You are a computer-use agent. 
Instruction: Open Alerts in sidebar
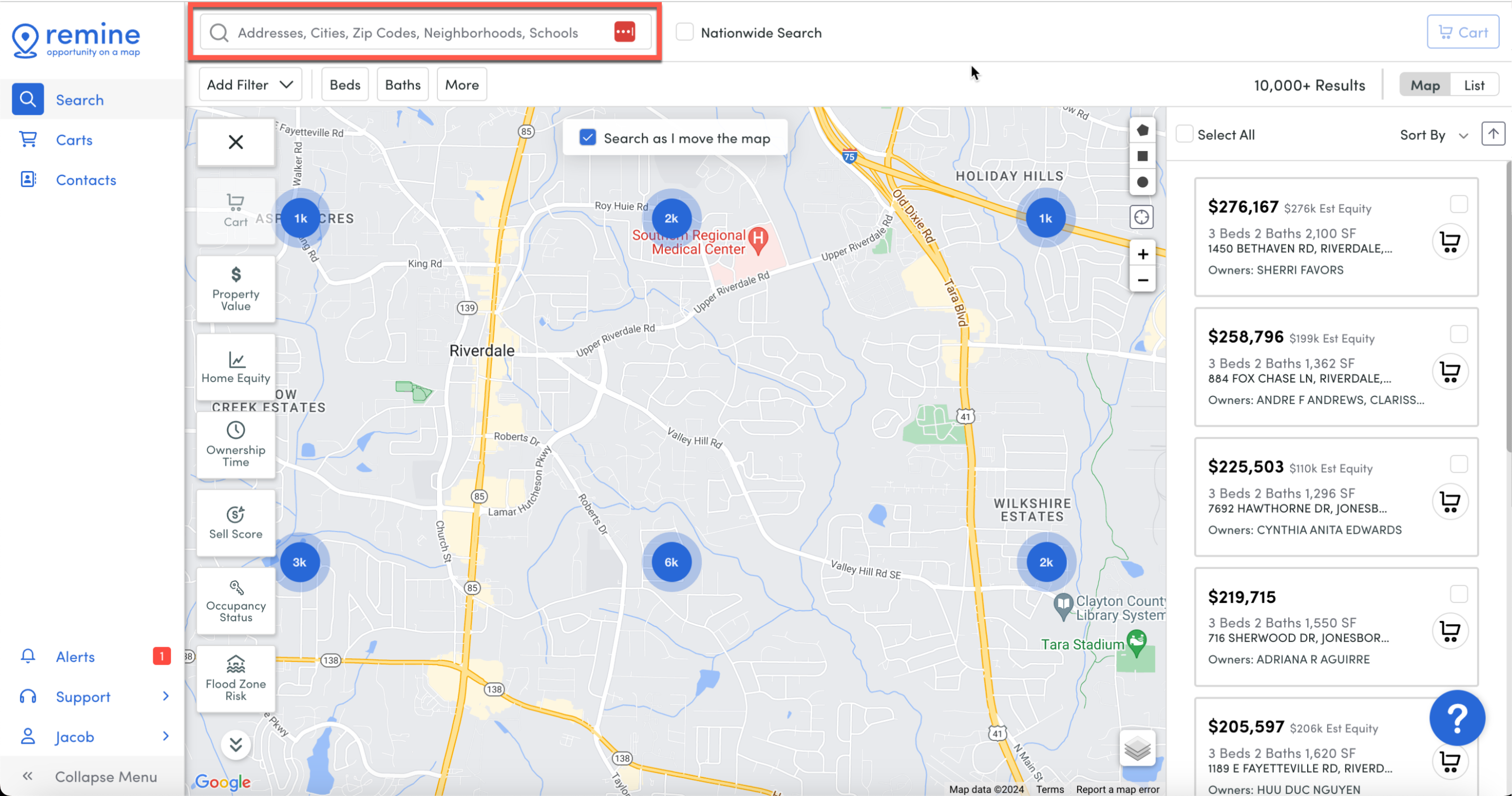(x=93, y=656)
